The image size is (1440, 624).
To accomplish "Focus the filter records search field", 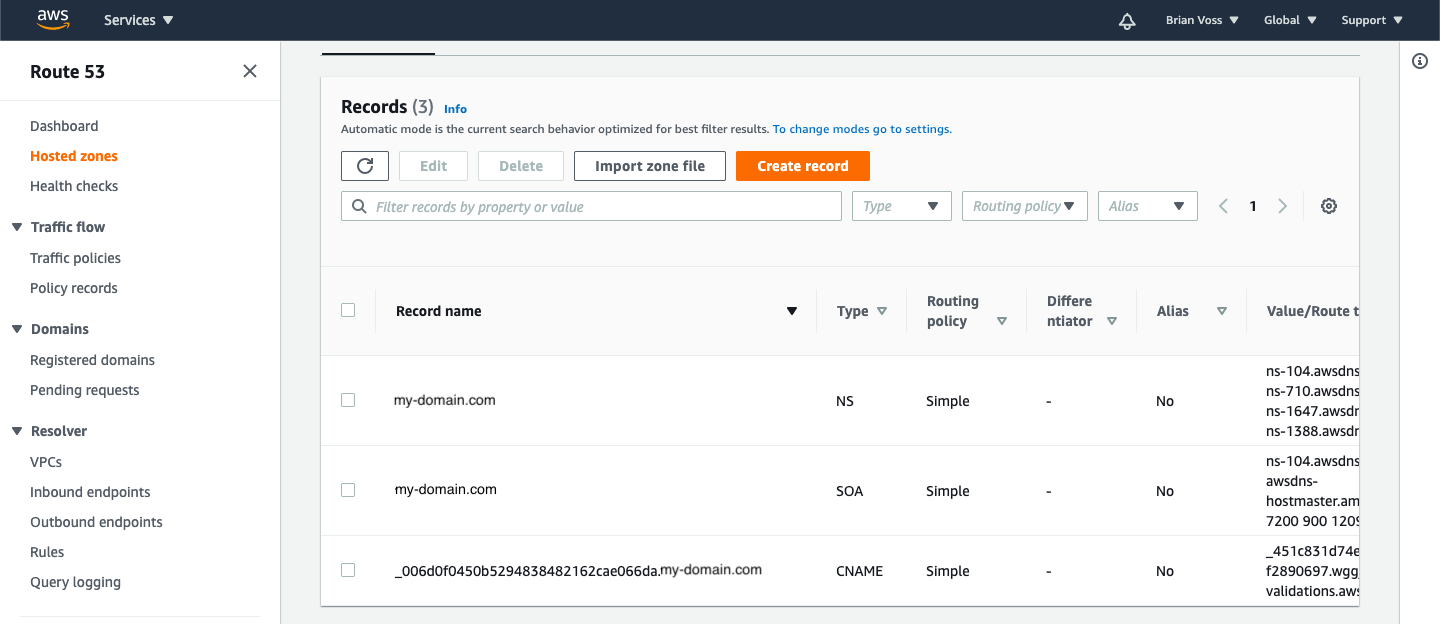I will (x=591, y=206).
